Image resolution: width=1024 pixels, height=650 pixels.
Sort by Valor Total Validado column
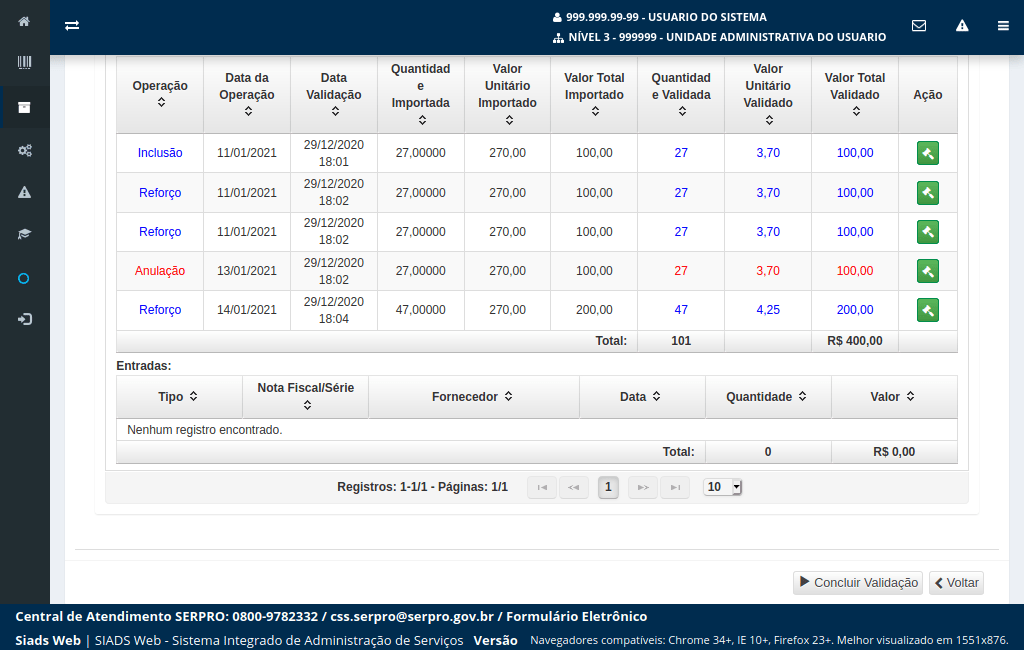click(856, 112)
